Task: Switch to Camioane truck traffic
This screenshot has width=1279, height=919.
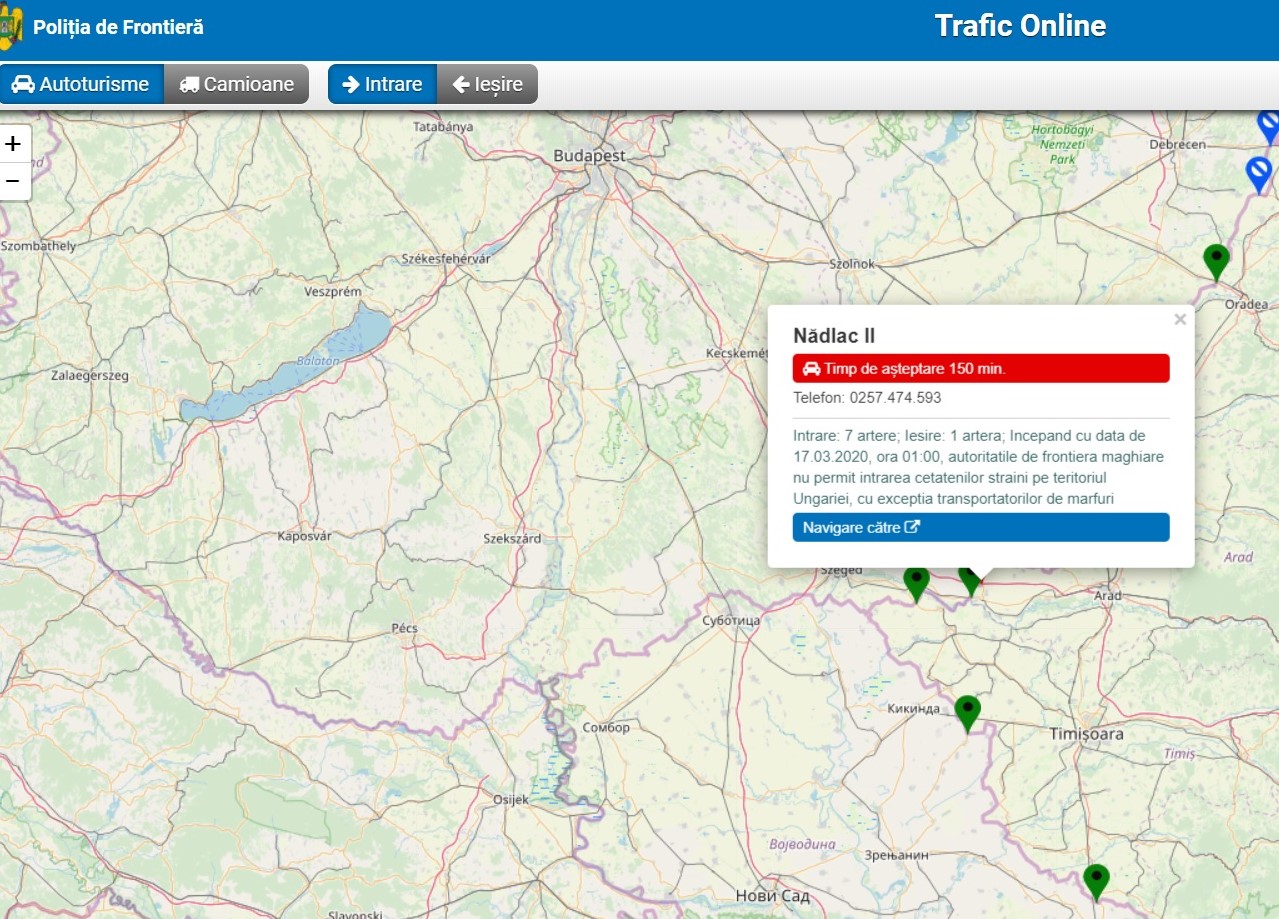Action: [x=236, y=84]
